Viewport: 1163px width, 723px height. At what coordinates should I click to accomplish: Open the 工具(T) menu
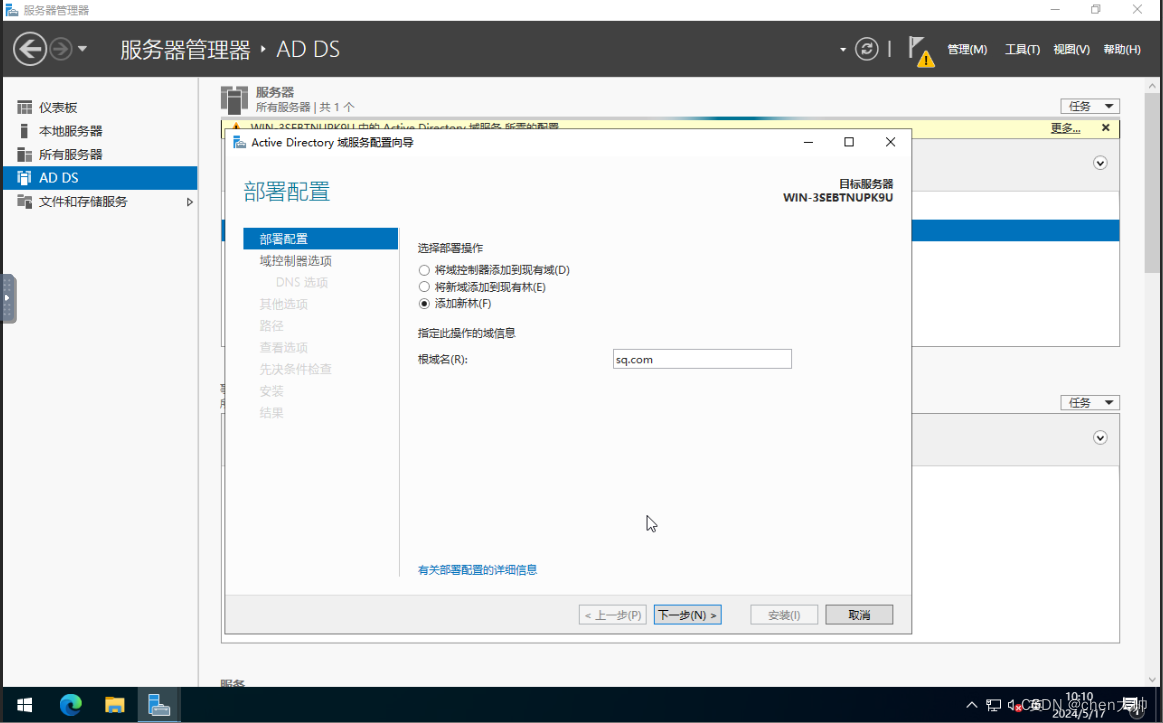[x=1021, y=49]
